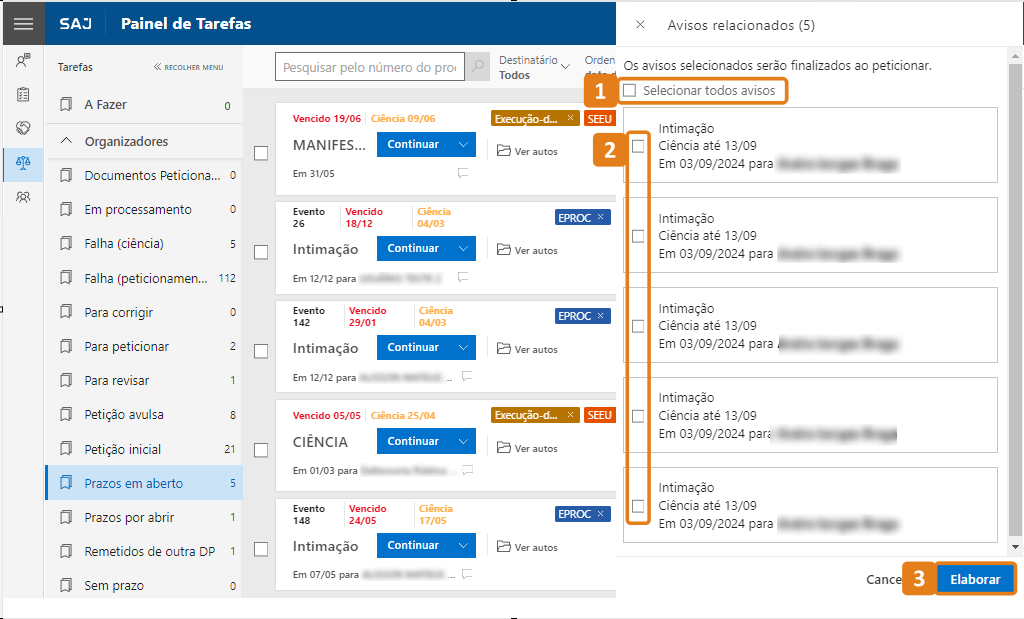Remove the EPROC tag on the Evento 142 card
Screen dimensions: 1024x619
click(x=601, y=315)
